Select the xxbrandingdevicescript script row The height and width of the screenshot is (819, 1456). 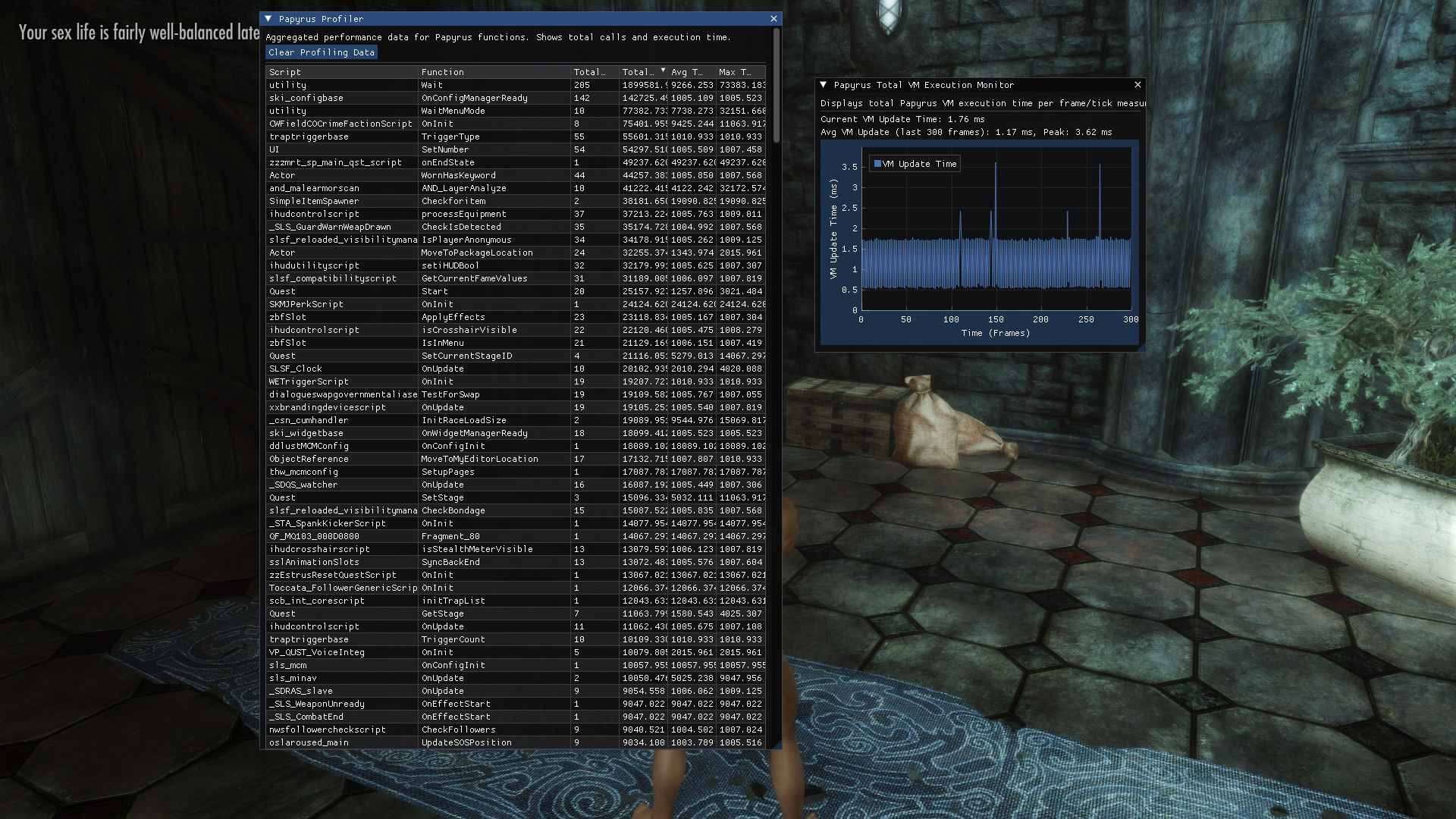(x=516, y=407)
